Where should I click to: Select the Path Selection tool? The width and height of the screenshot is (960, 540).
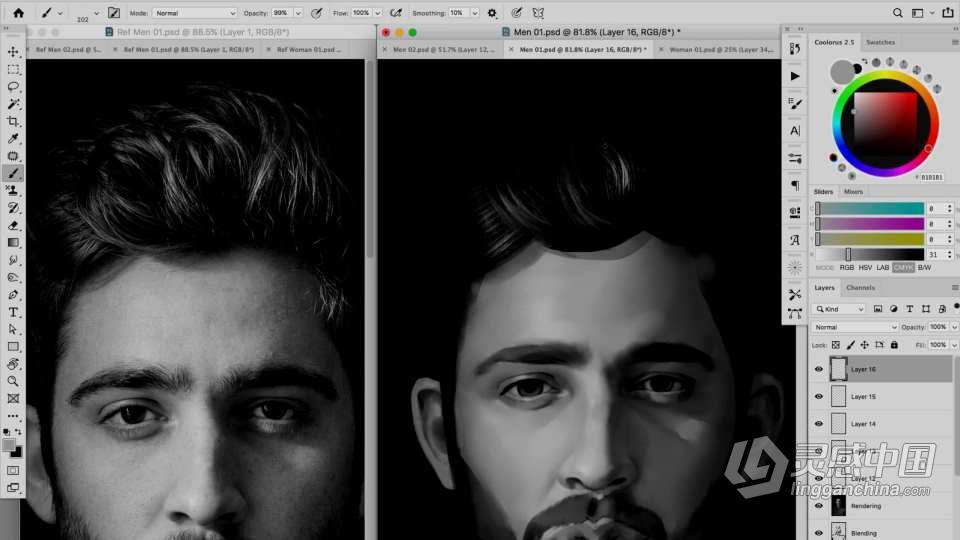13,329
